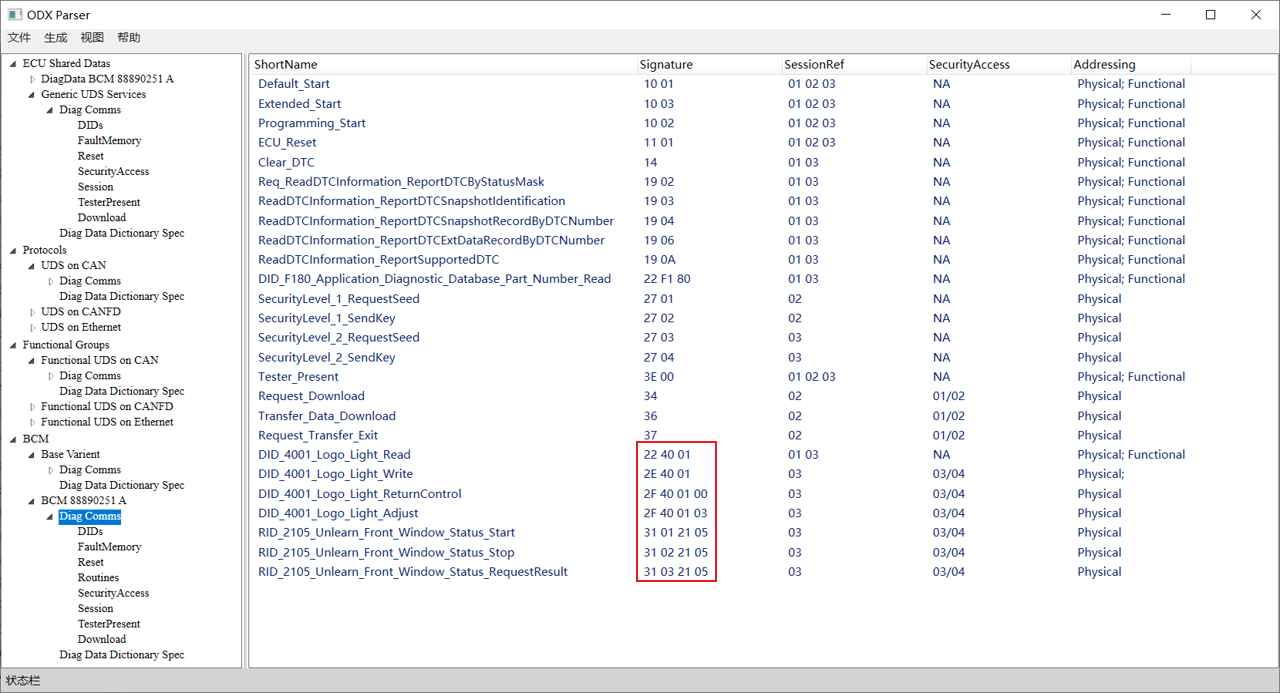Screen dimensions: 1280x693
Task: Collapse the Functional Groups node
Action: pyautogui.click(x=14, y=345)
